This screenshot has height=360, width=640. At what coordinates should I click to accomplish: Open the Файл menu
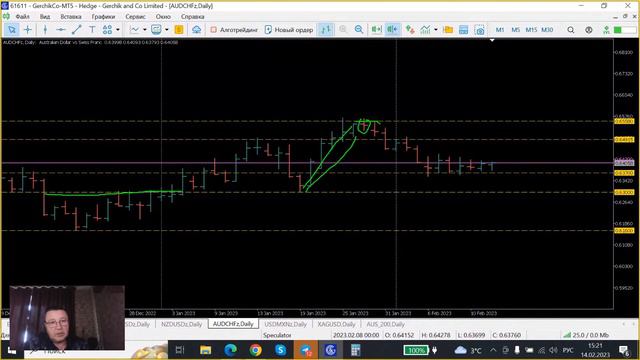(x=22, y=17)
